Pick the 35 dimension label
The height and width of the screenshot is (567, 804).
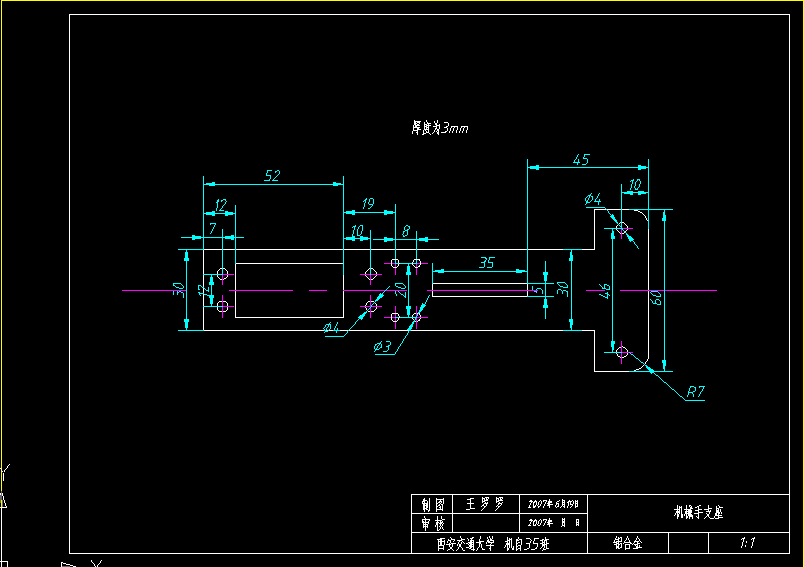[486, 263]
